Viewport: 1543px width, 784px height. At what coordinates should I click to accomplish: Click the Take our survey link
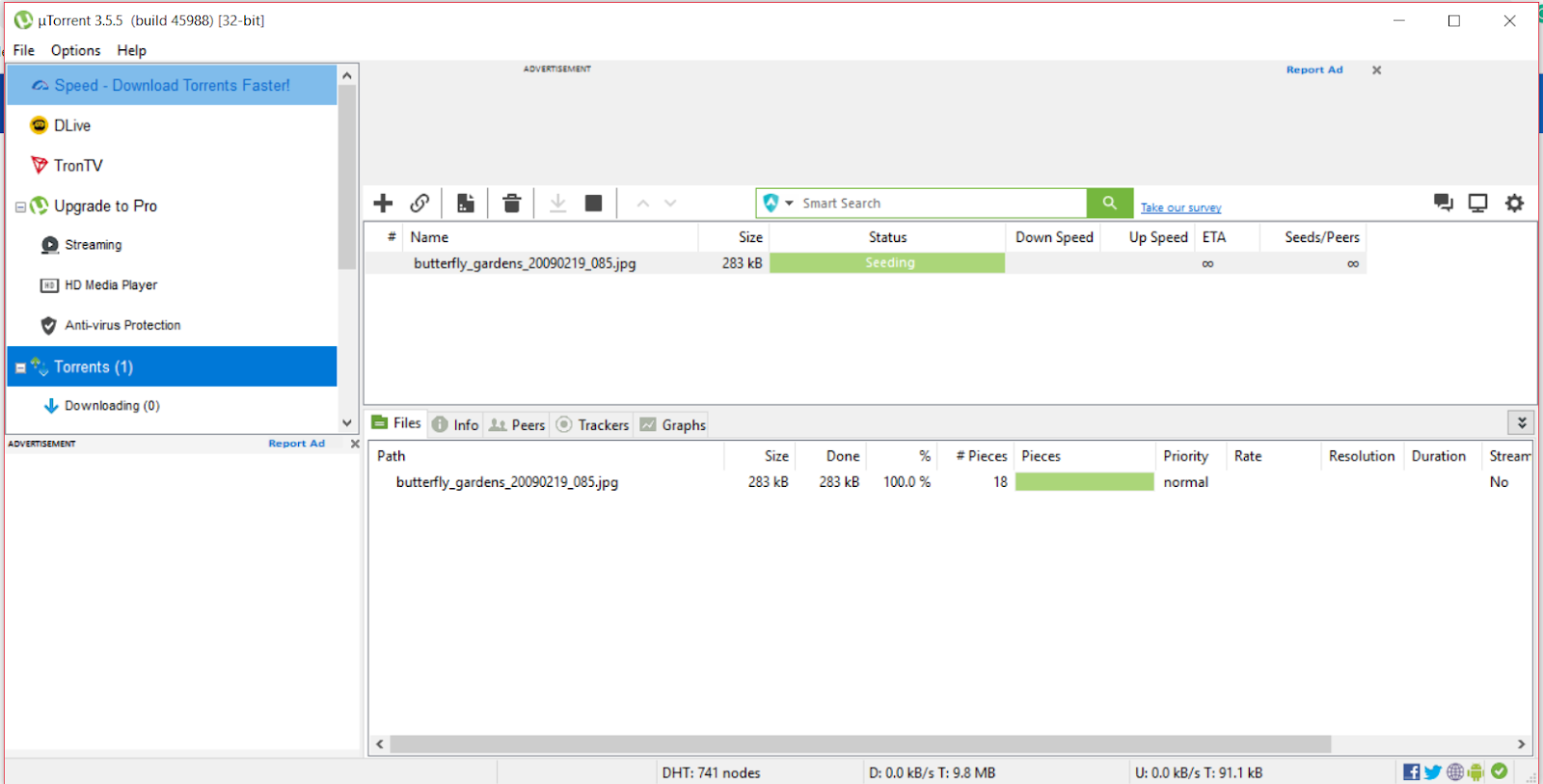tap(1181, 207)
